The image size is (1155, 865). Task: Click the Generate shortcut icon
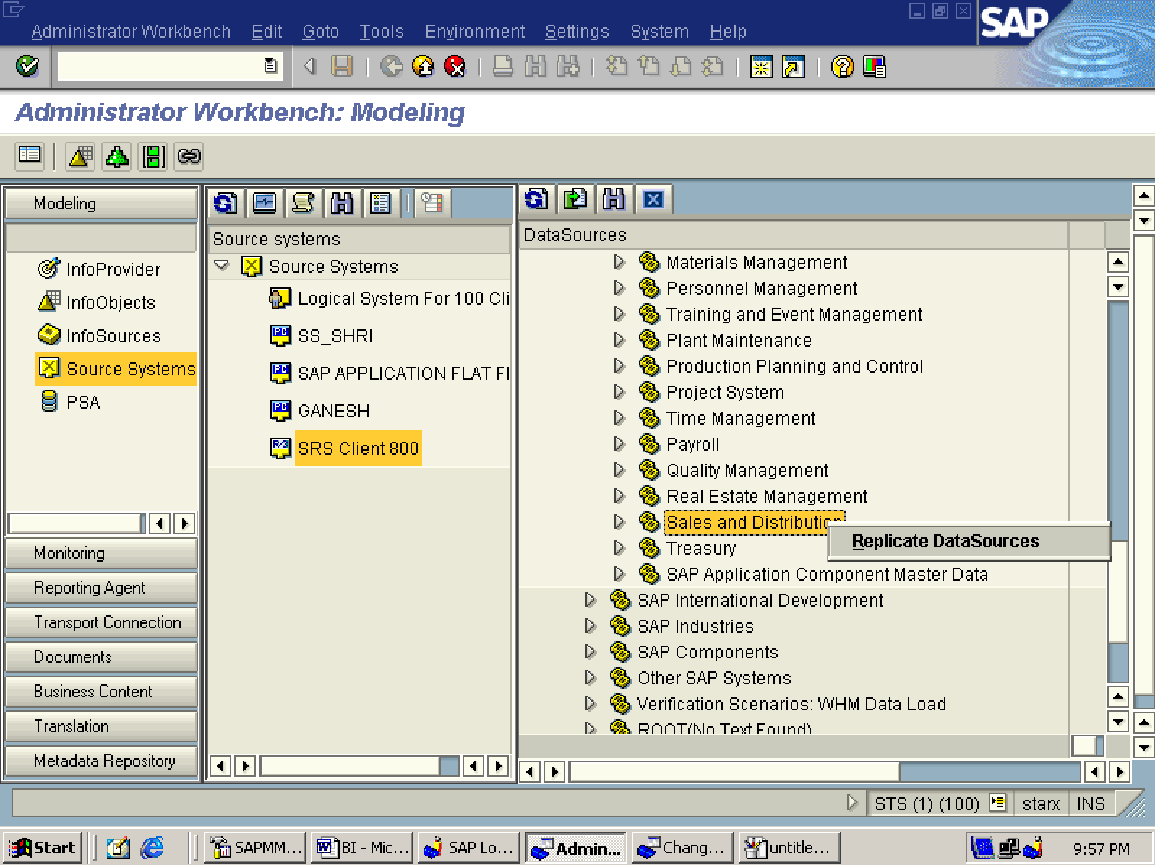[x=793, y=67]
